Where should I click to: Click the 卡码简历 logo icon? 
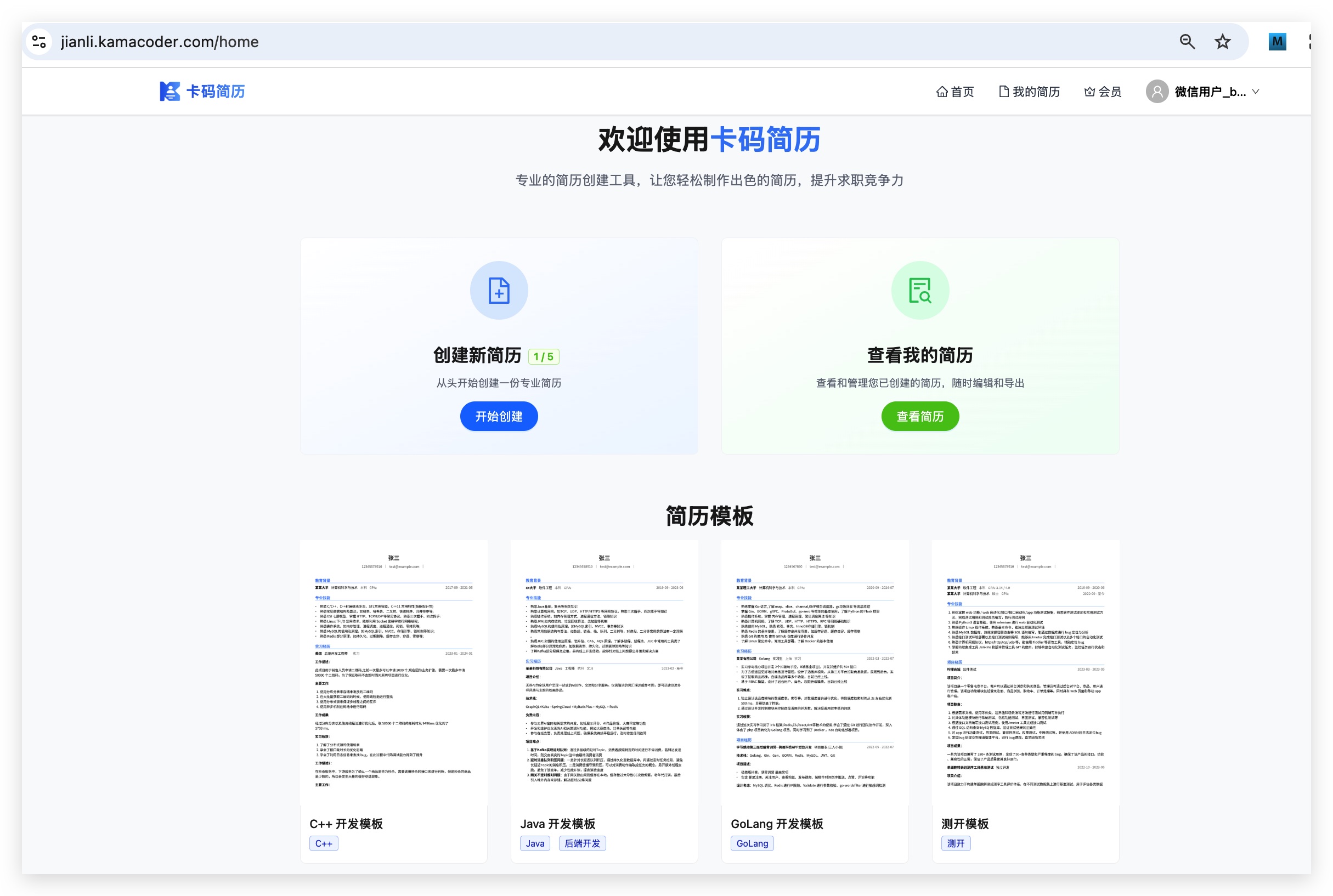click(169, 92)
